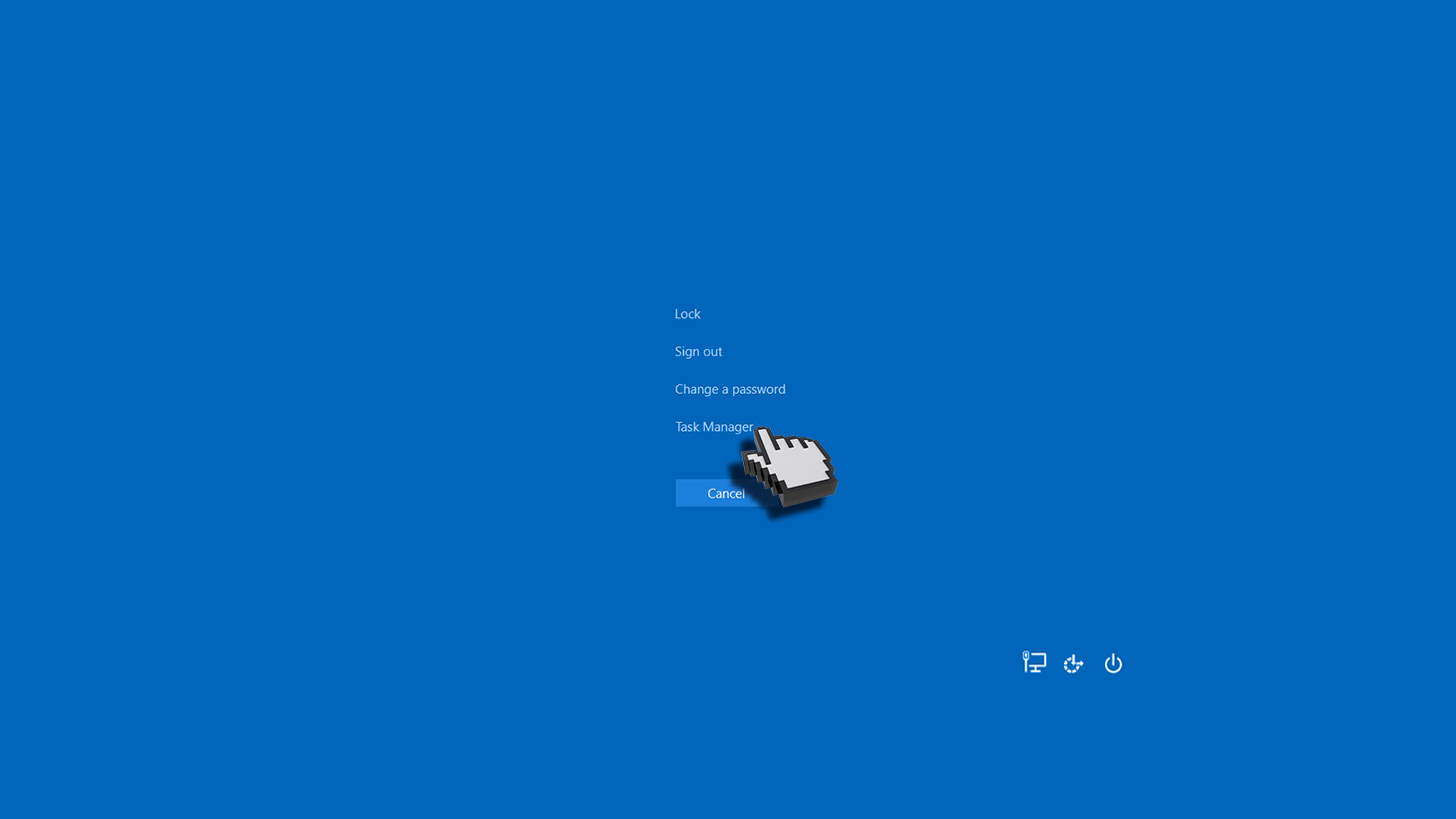Click the Change a password link

point(729,389)
